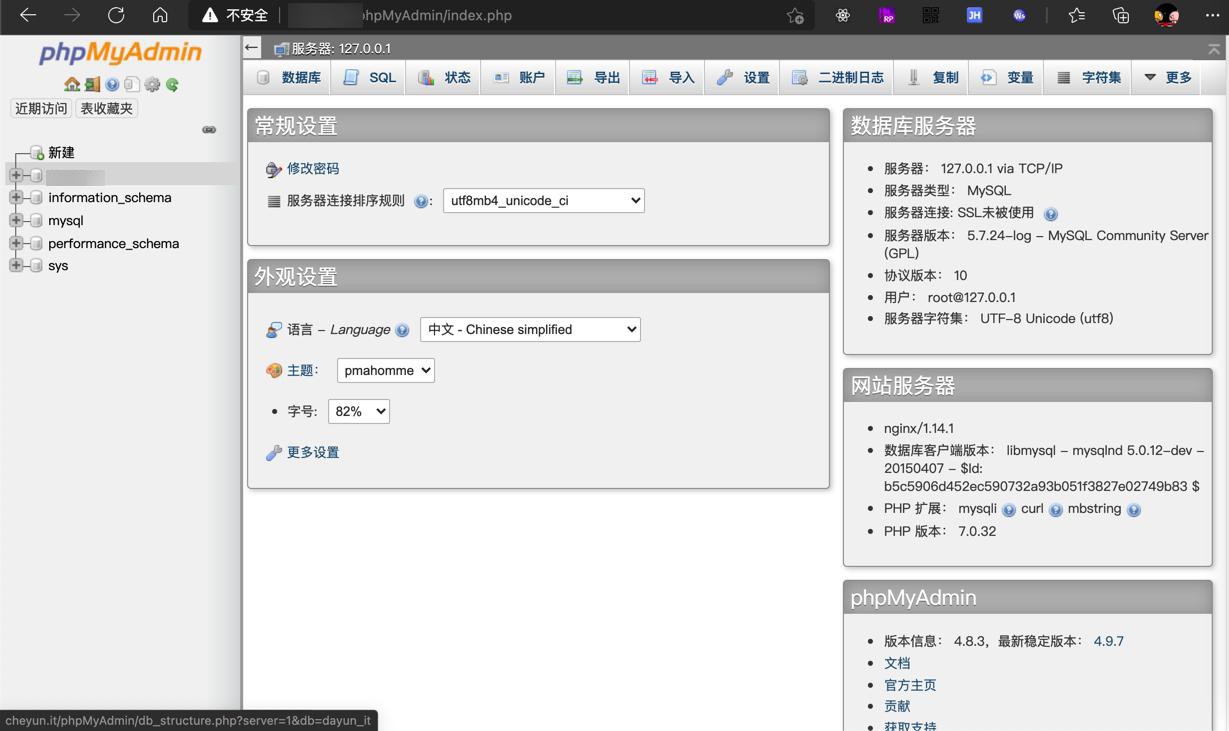Click the collapse page header icon at top right
Viewport: 1229px width, 731px height.
click(x=1213, y=48)
